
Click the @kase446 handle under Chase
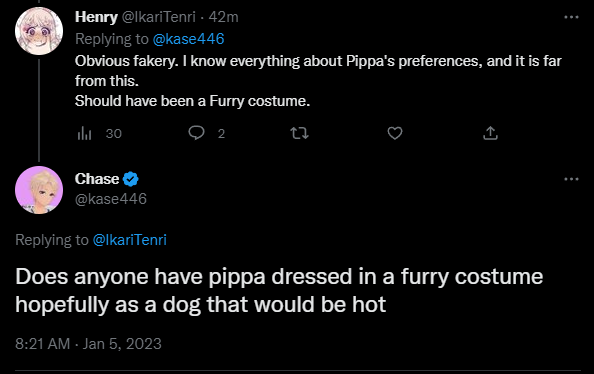pyautogui.click(x=111, y=199)
